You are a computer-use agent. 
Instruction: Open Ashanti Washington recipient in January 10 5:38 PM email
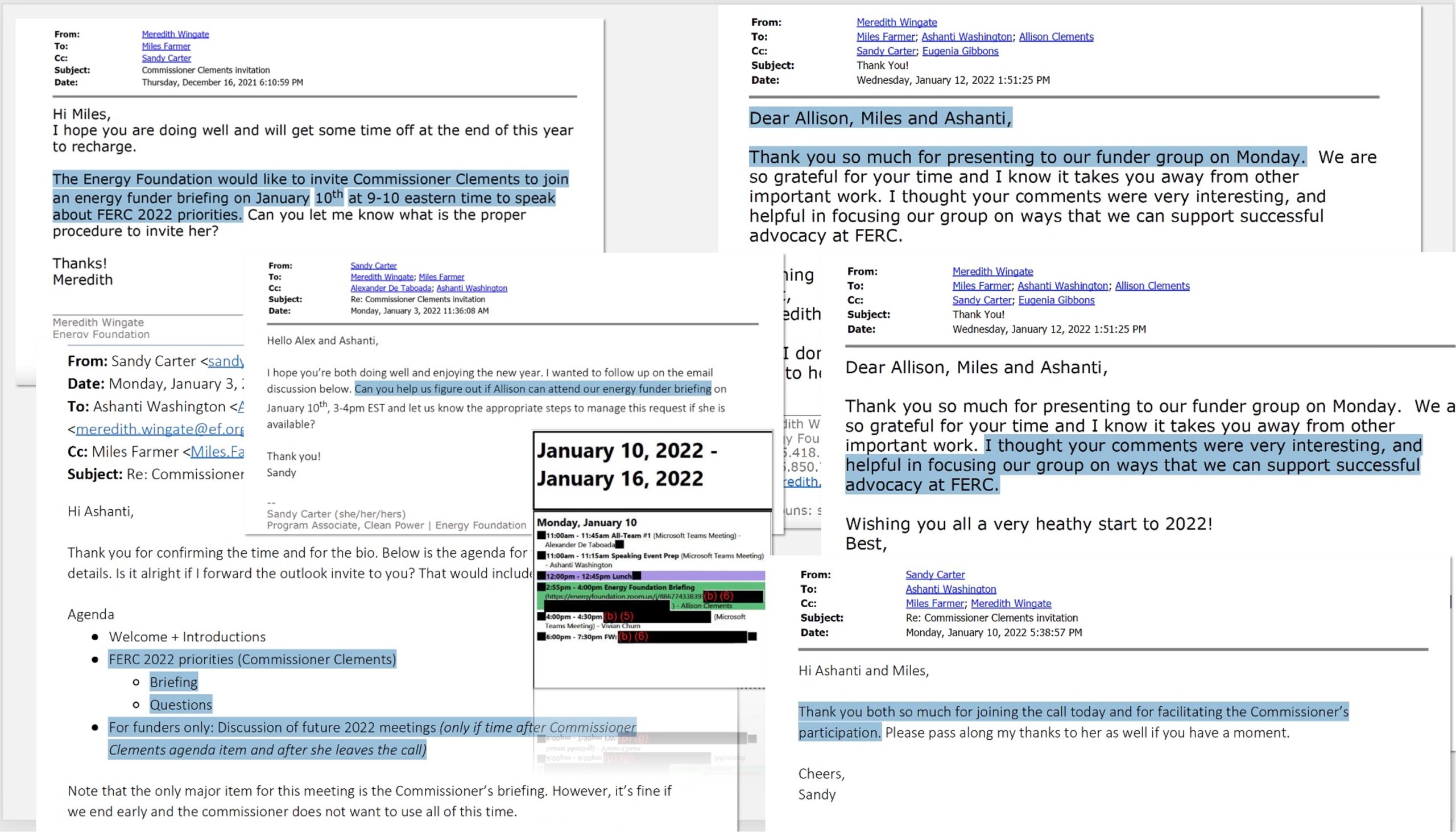951,588
